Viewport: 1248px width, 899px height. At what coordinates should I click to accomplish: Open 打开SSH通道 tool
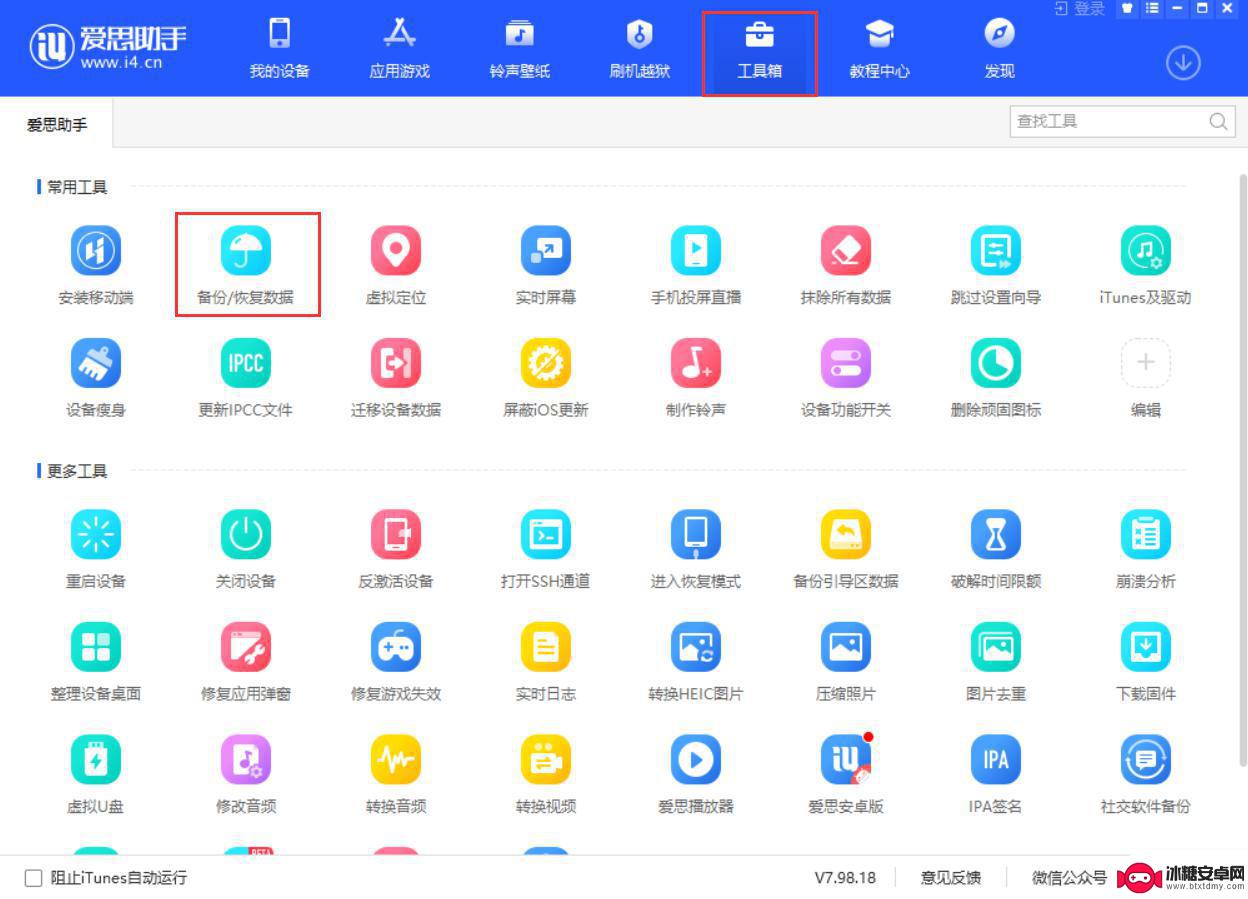click(546, 535)
